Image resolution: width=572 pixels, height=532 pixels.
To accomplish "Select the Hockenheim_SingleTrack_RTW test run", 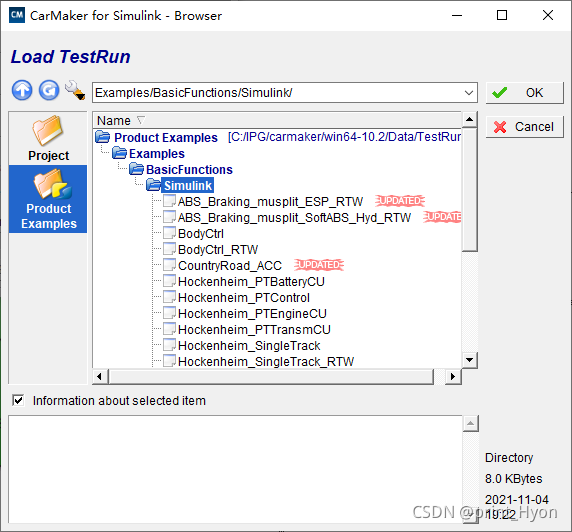I will 266,362.
